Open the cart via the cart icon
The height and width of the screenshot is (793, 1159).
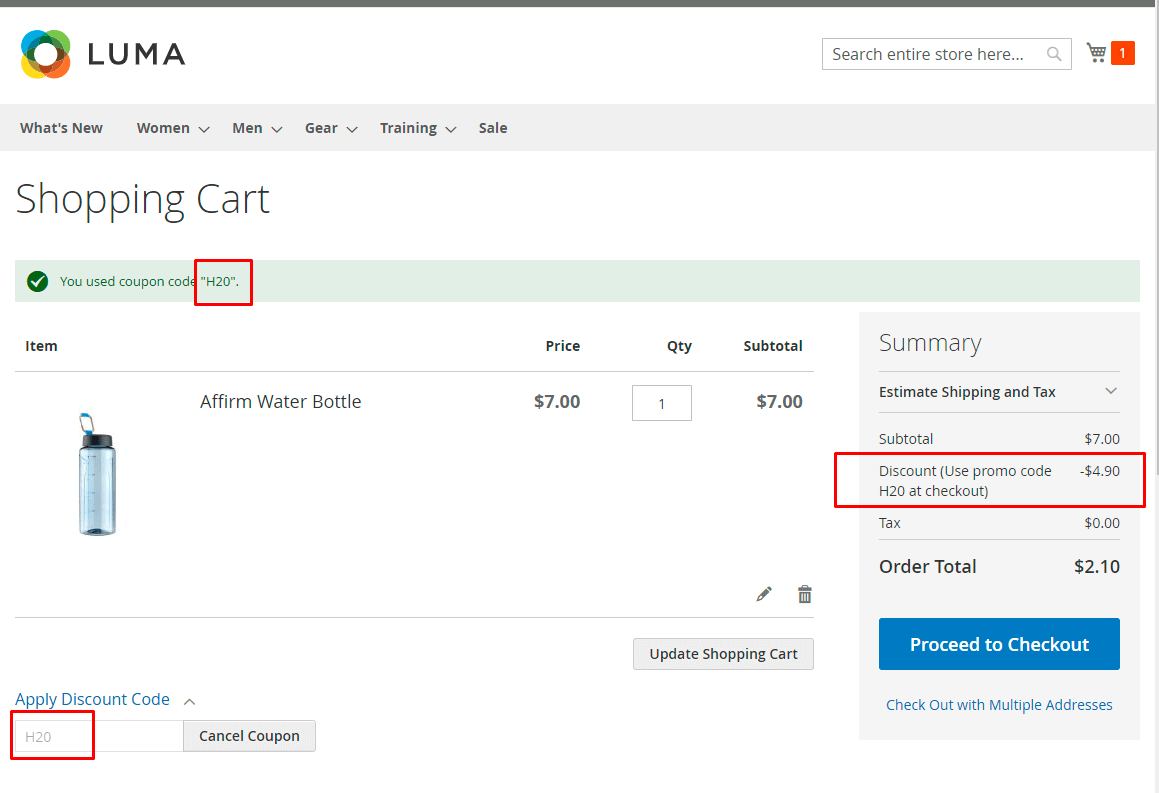coord(1096,52)
